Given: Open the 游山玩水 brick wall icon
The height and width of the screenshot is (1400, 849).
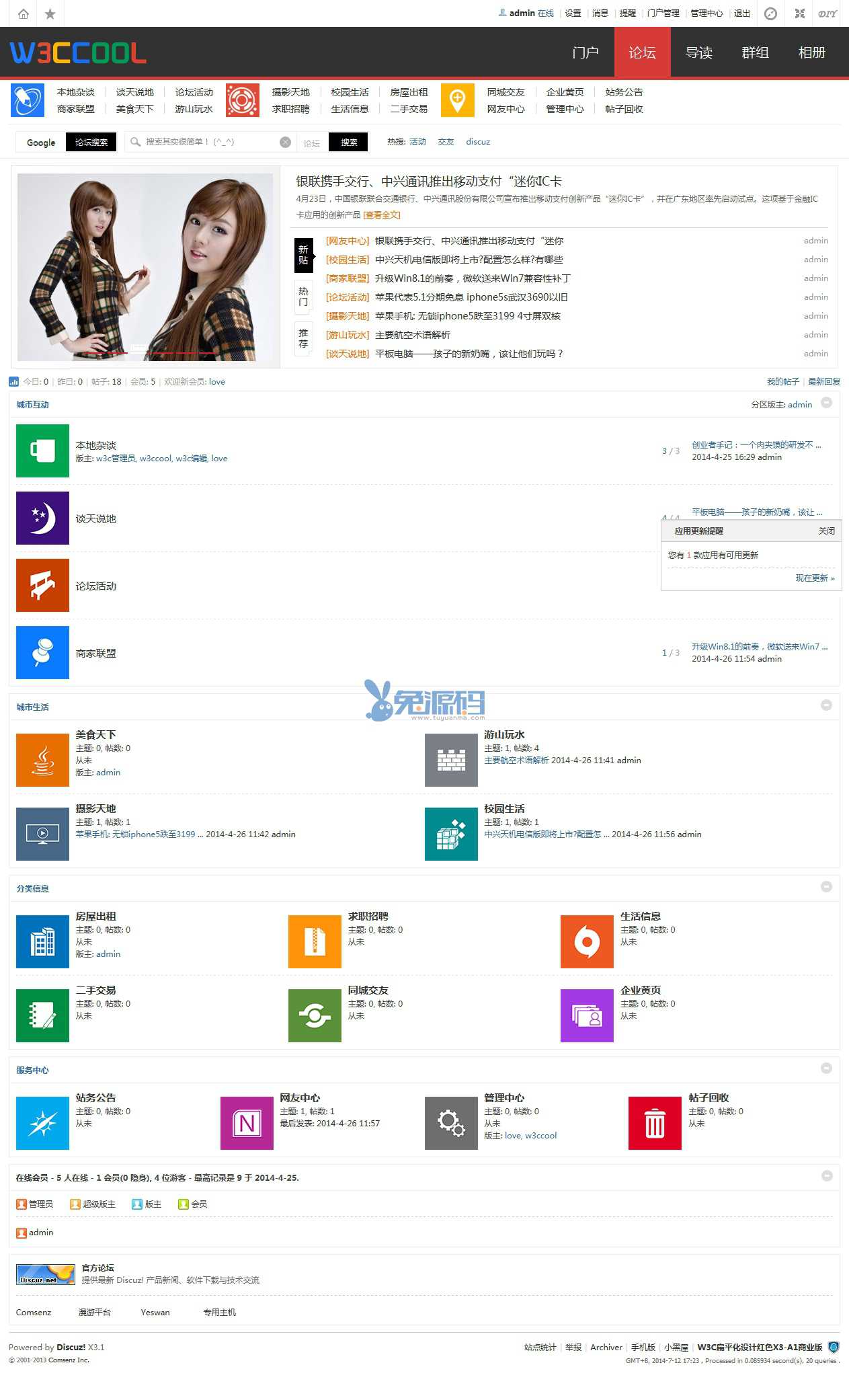Looking at the screenshot, I should 451,760.
